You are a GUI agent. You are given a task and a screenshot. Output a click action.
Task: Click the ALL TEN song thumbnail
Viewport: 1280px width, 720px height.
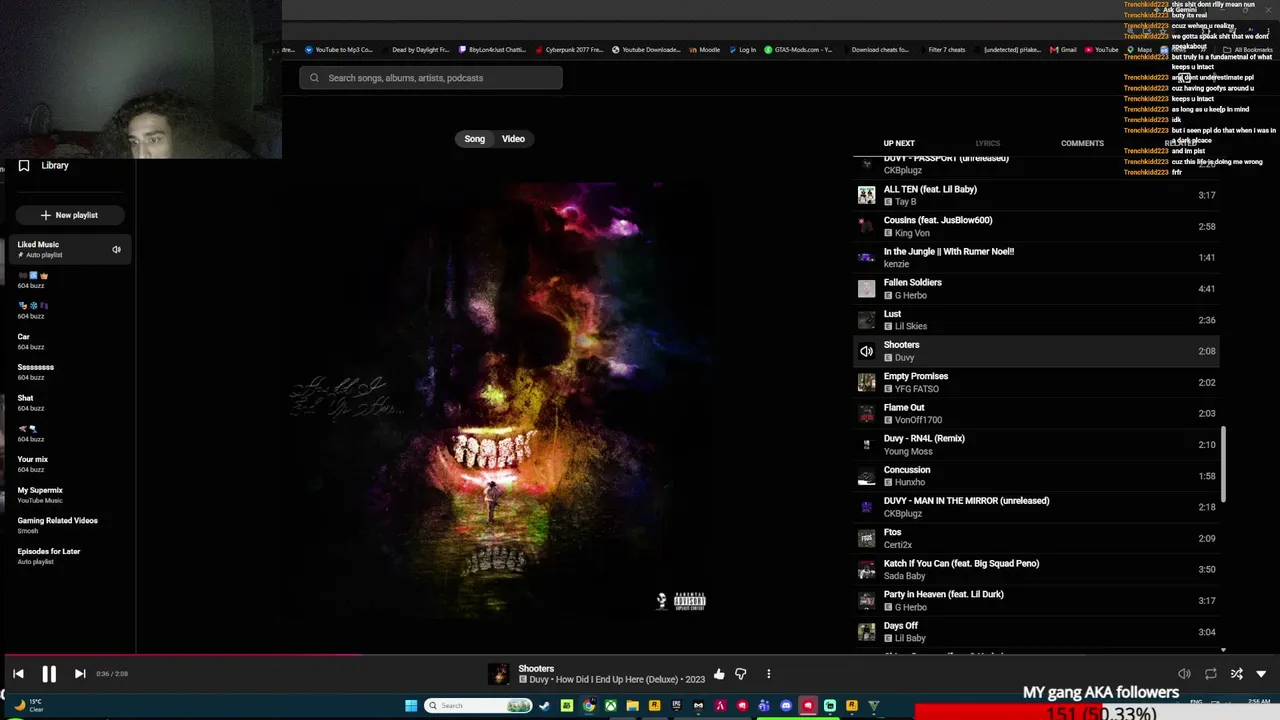tap(866, 195)
